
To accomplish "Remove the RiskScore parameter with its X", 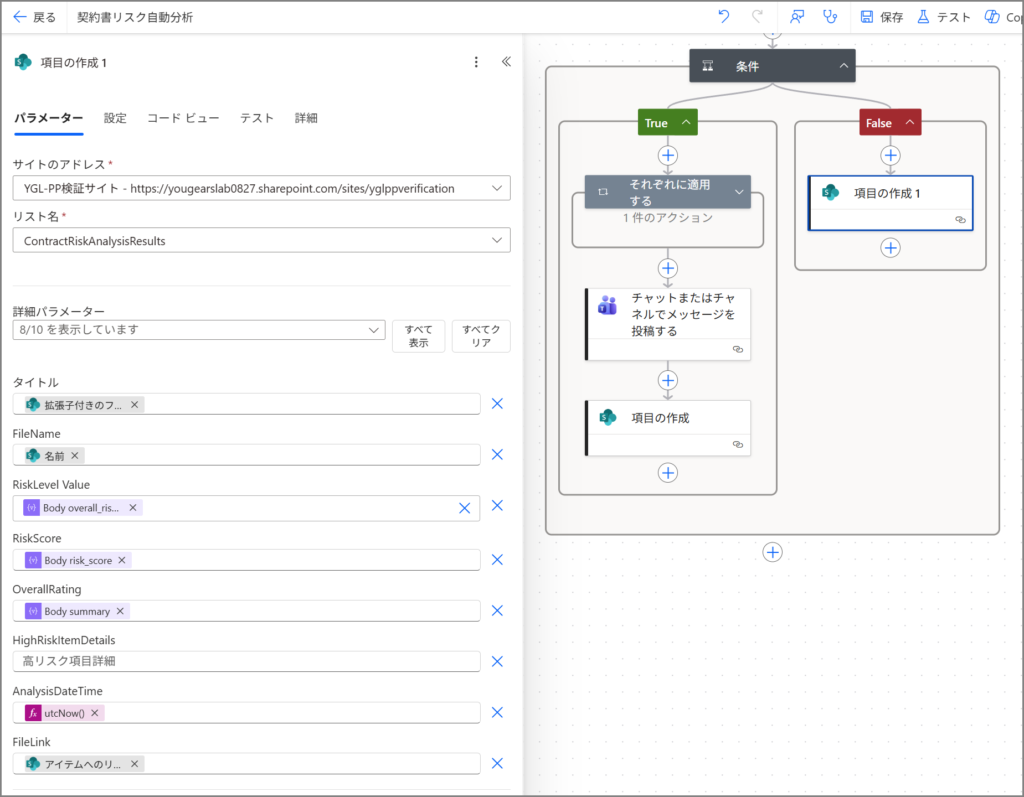I will click(x=497, y=559).
